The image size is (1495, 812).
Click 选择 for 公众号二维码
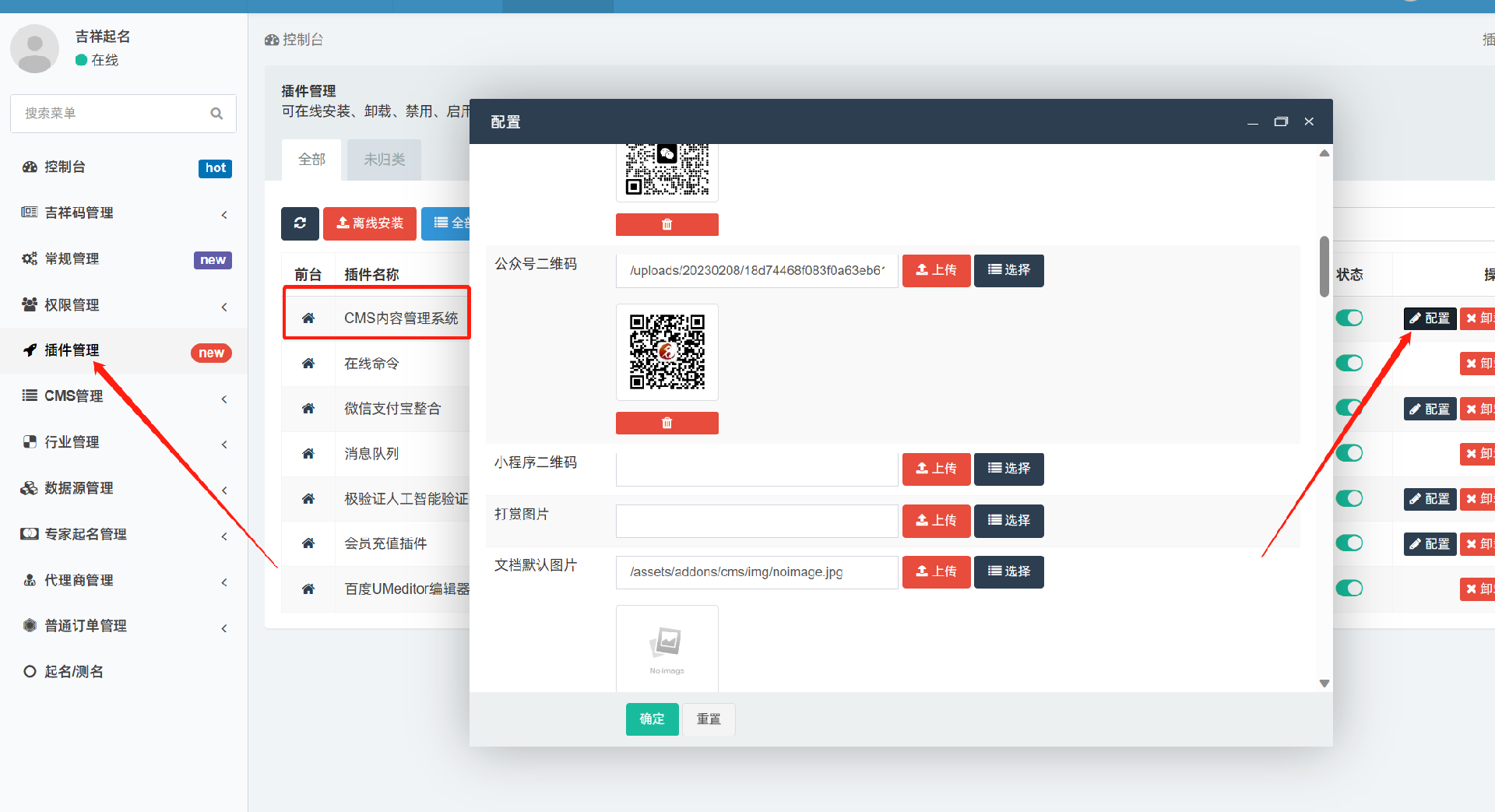tap(1008, 270)
